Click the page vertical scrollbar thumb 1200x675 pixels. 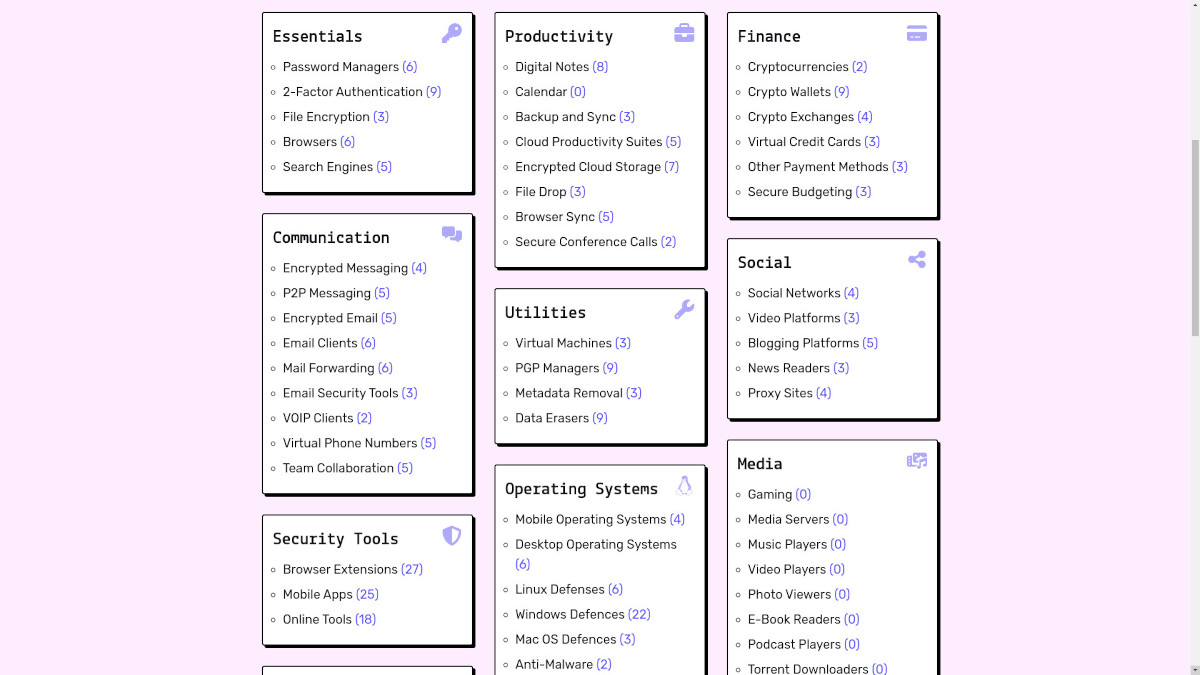pyautogui.click(x=1191, y=237)
